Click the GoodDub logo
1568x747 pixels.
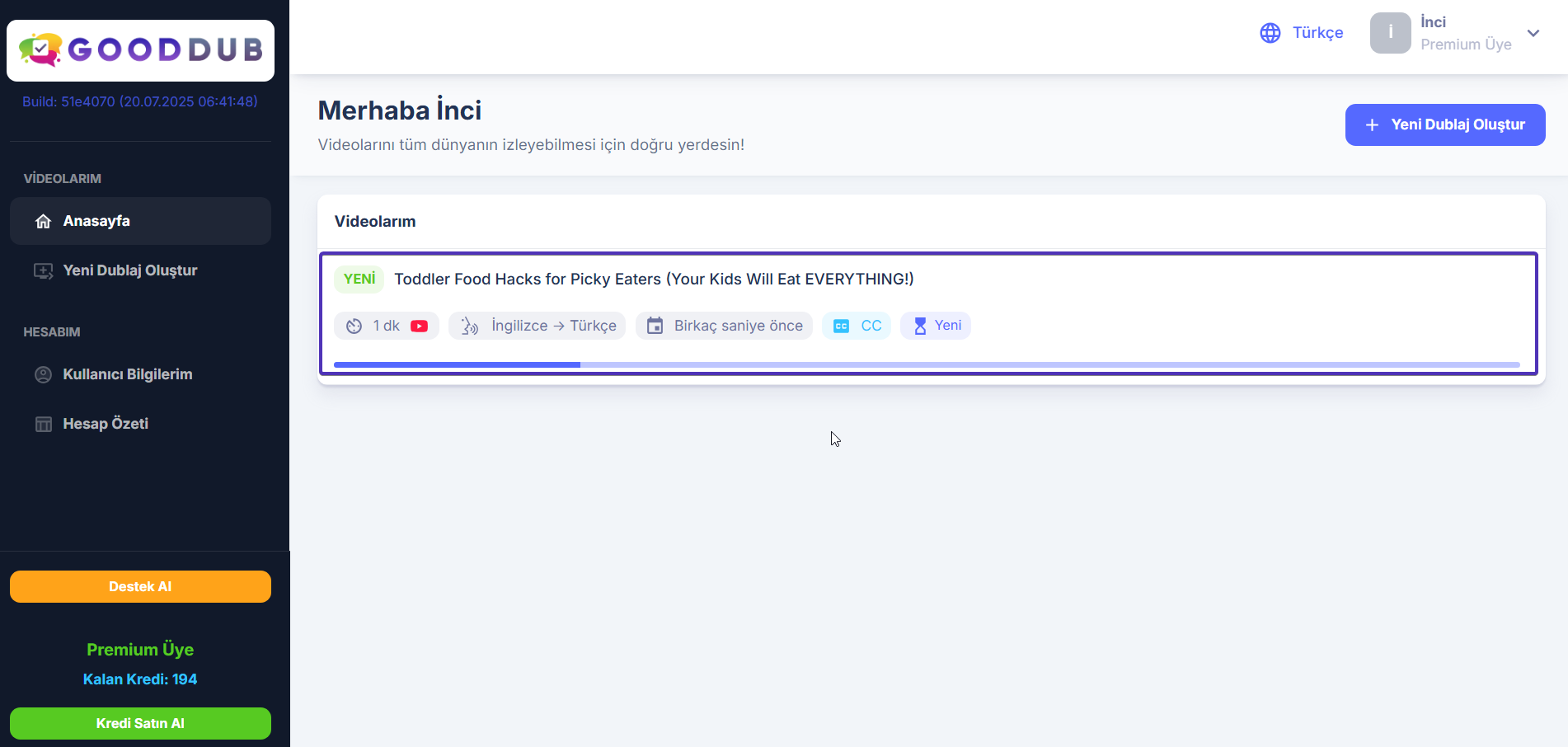(x=140, y=50)
